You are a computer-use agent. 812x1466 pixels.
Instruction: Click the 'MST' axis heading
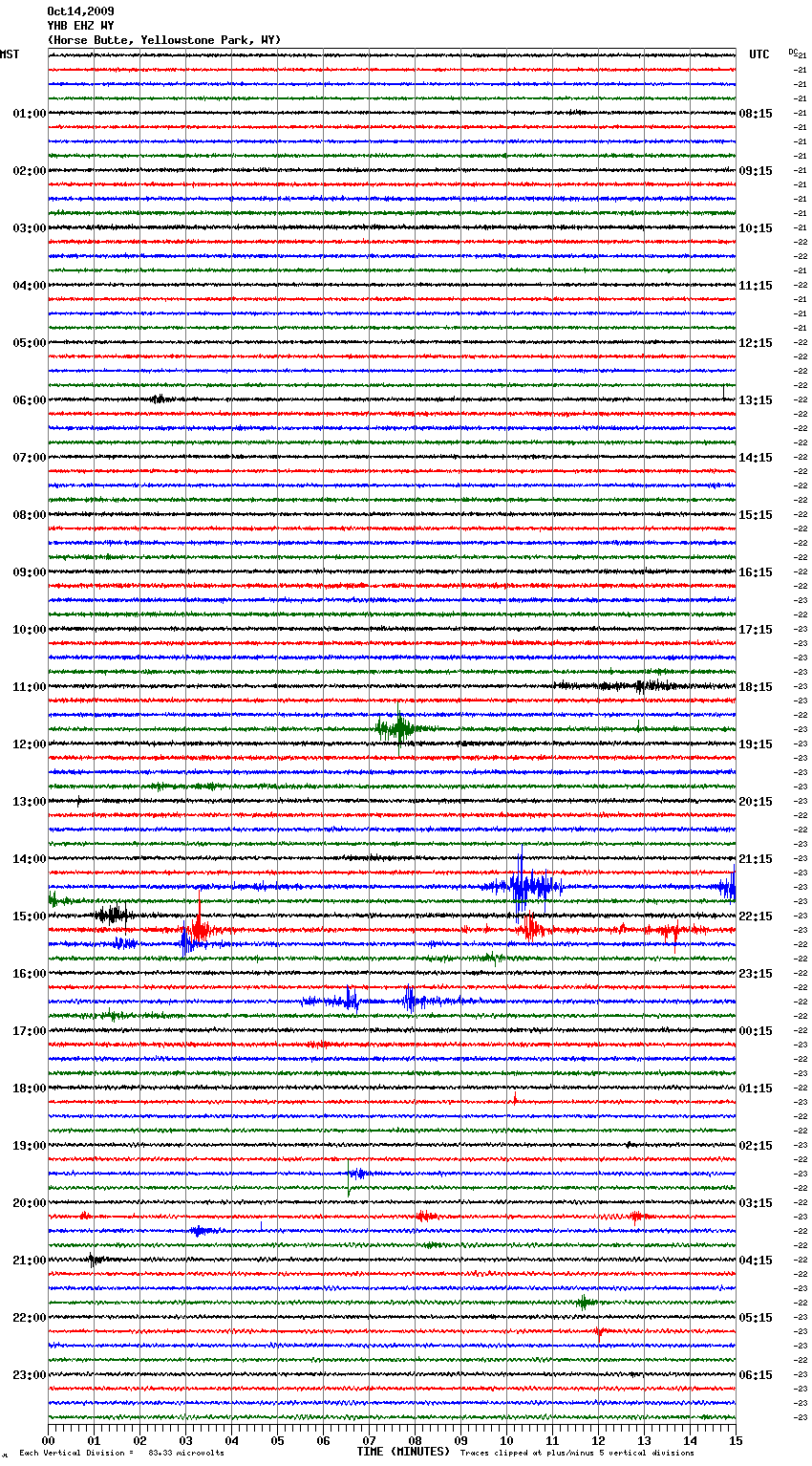point(10,54)
